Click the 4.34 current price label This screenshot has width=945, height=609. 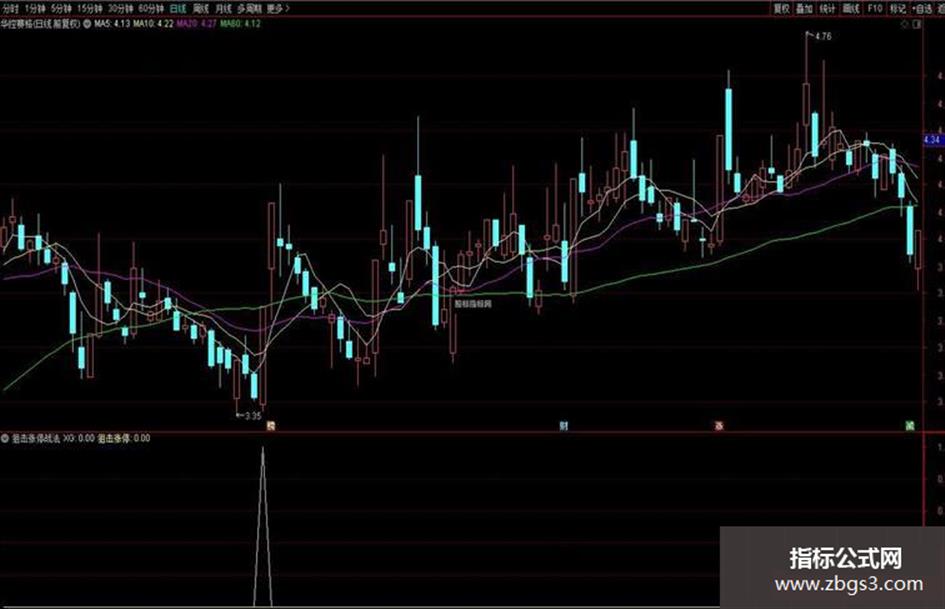click(932, 139)
